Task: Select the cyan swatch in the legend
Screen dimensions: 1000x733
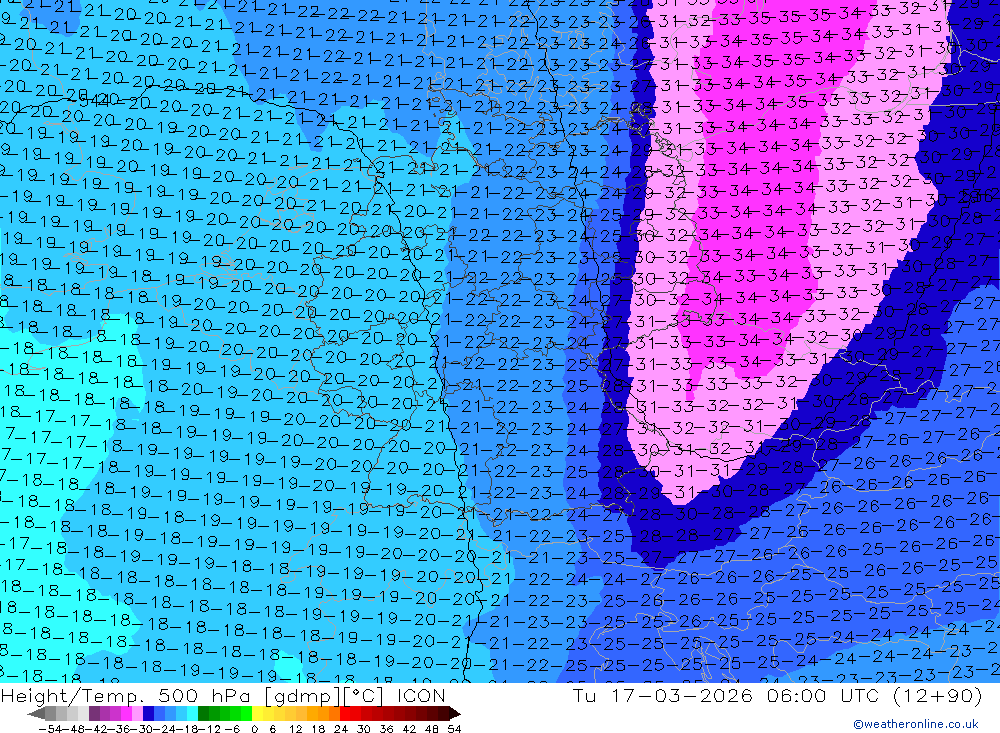Action: [x=193, y=714]
